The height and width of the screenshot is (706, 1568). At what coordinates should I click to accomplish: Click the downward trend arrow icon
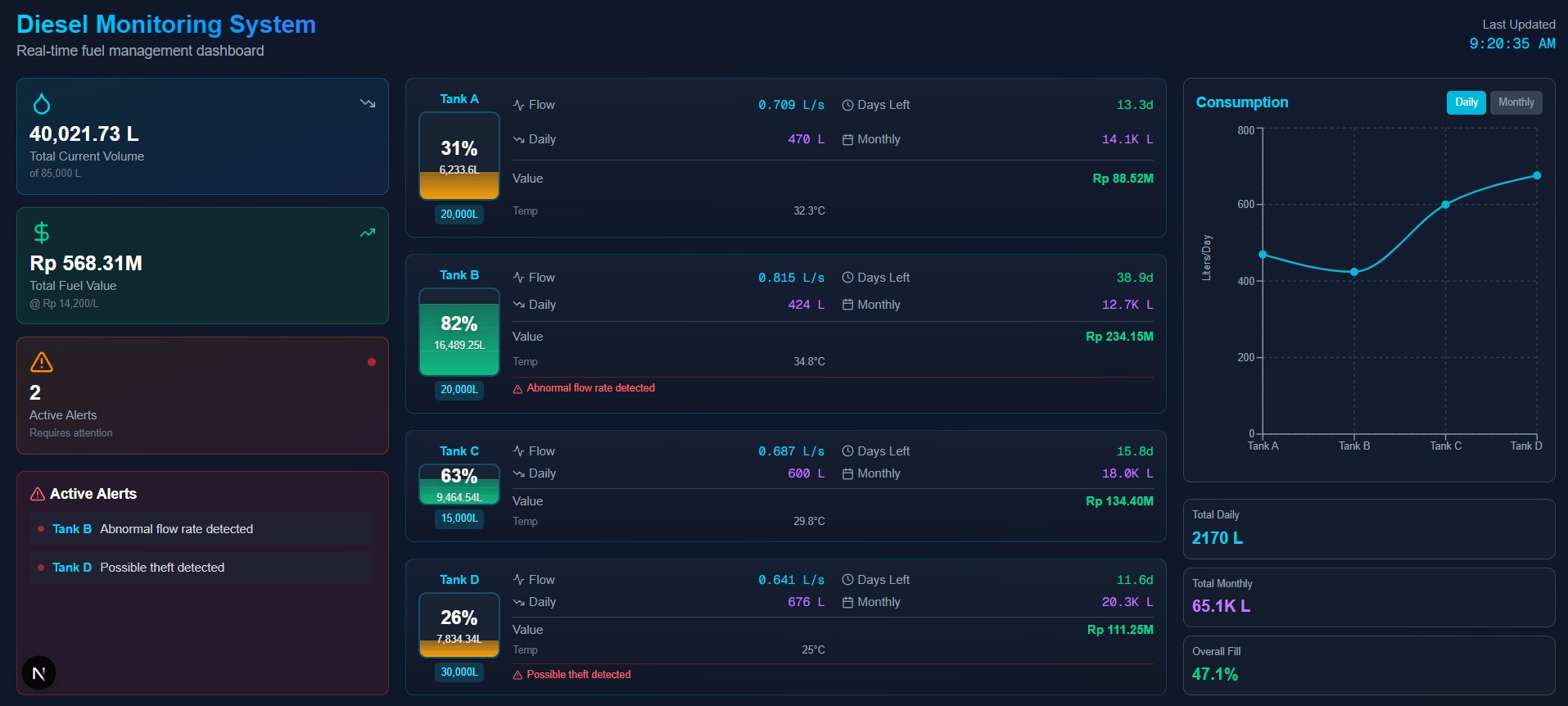coord(368,103)
